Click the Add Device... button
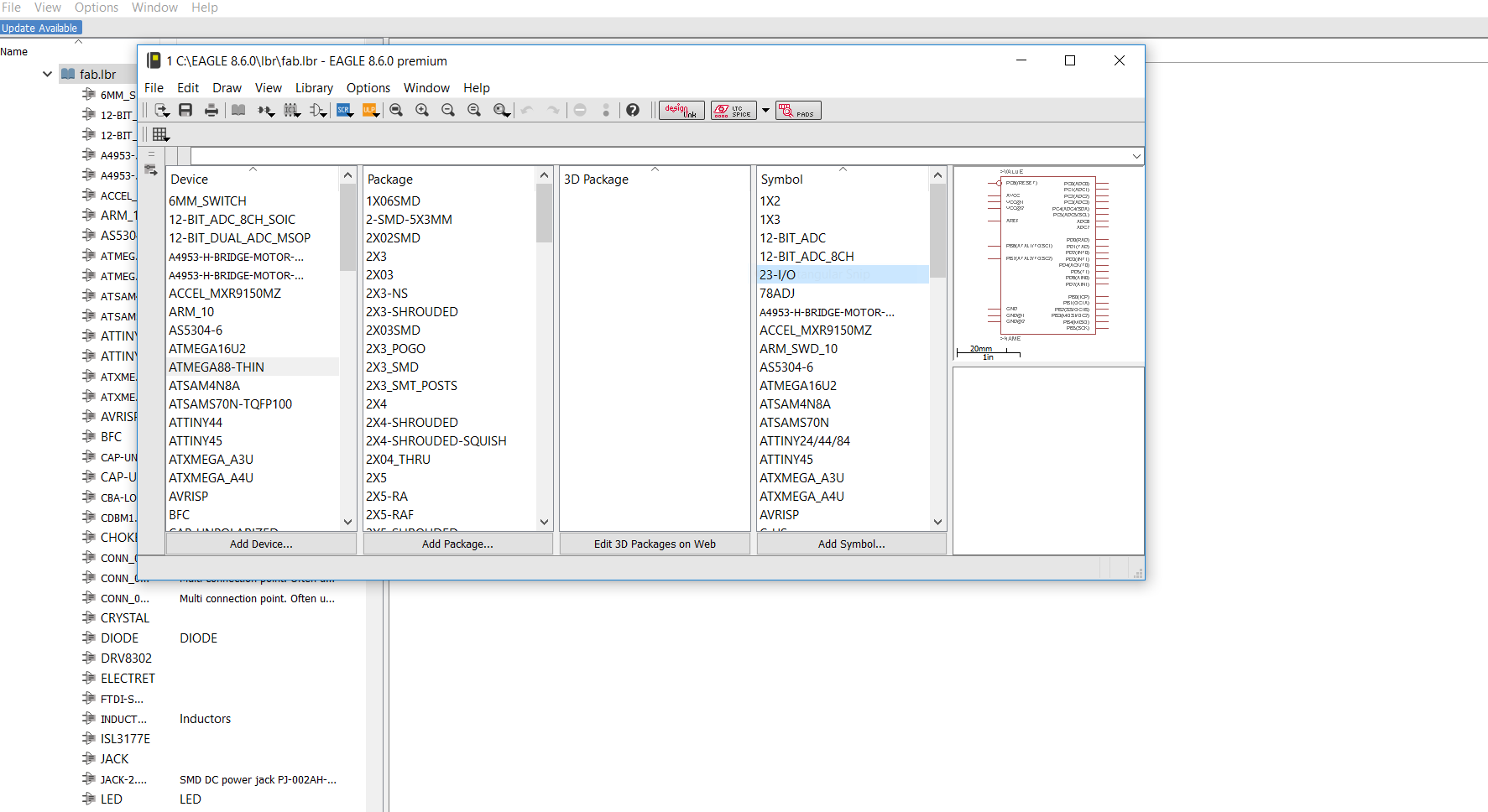The width and height of the screenshot is (1488, 812). 261,544
